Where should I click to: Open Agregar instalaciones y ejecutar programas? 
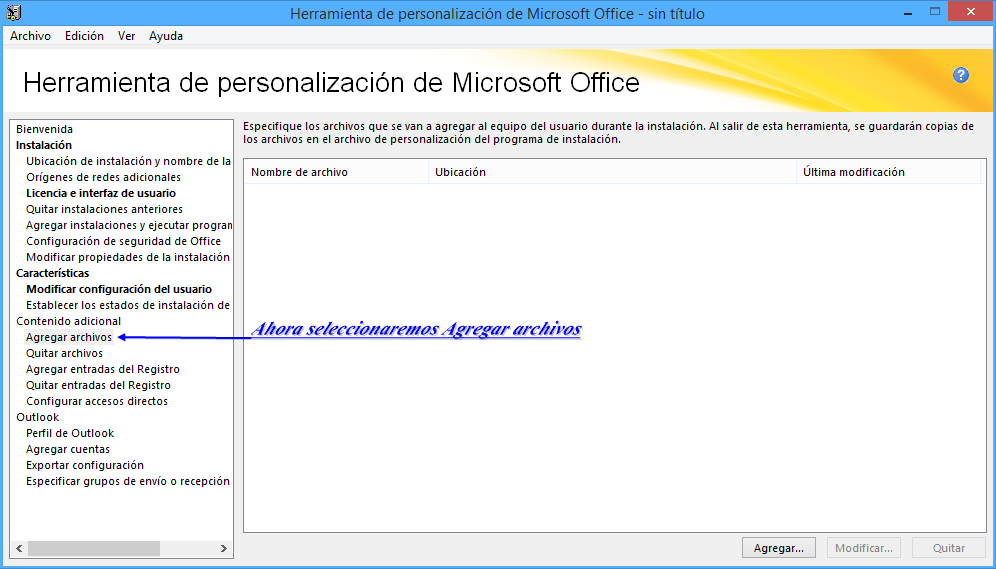click(x=129, y=225)
